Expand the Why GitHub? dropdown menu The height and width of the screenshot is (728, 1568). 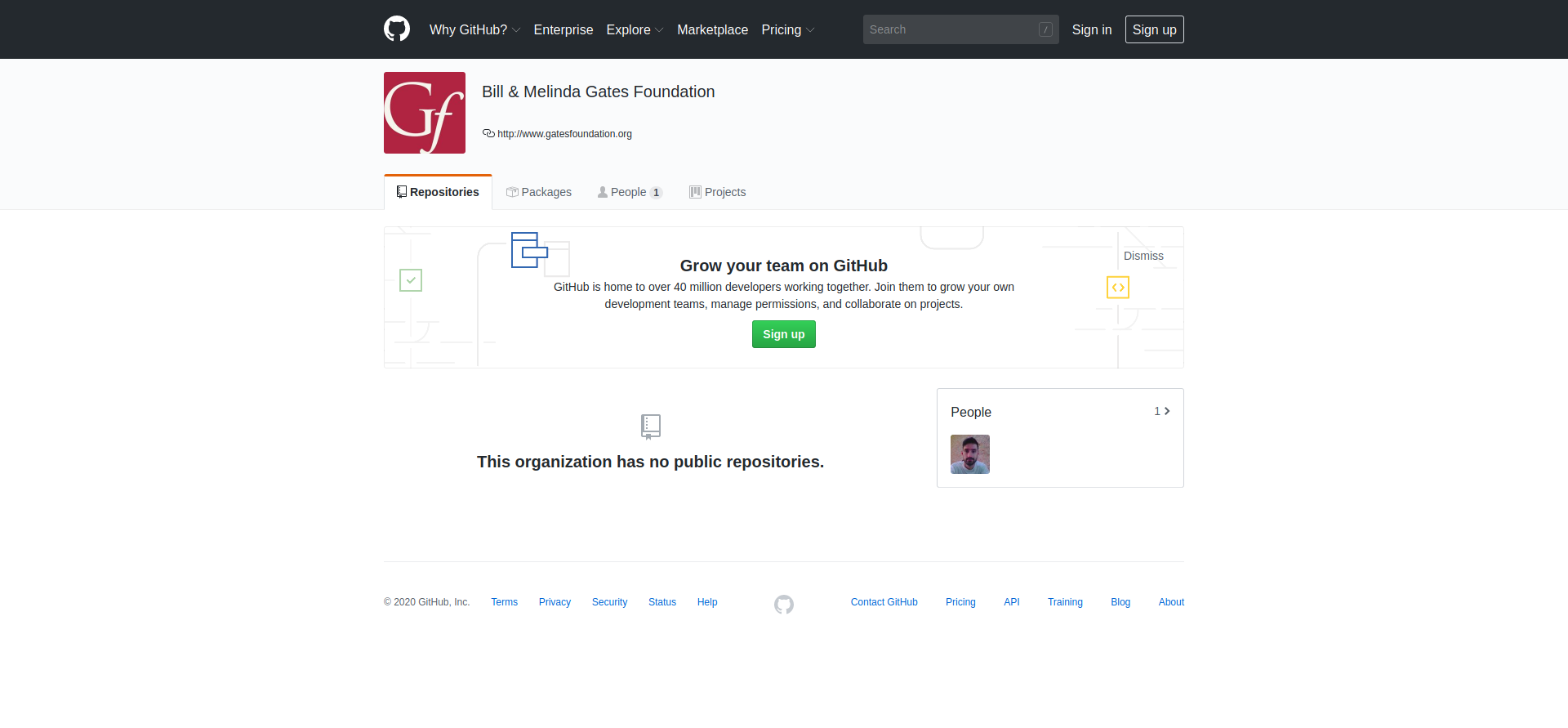point(474,29)
